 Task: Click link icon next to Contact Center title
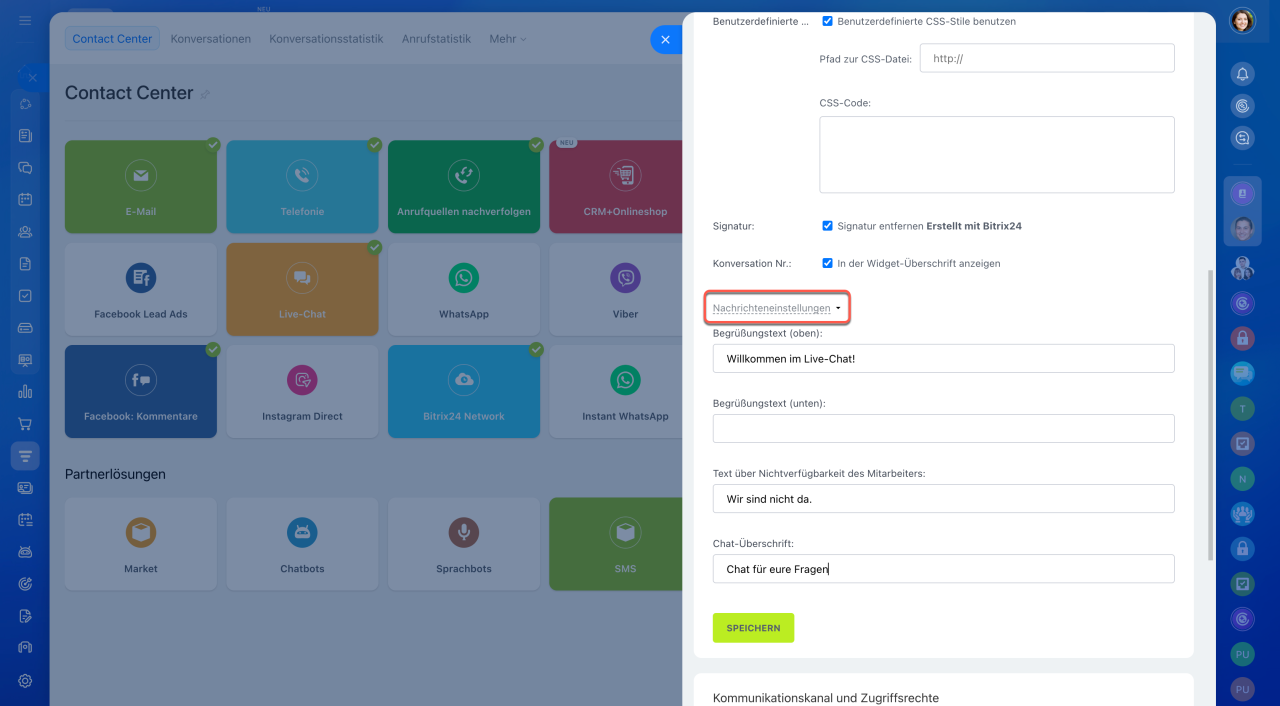(x=205, y=94)
